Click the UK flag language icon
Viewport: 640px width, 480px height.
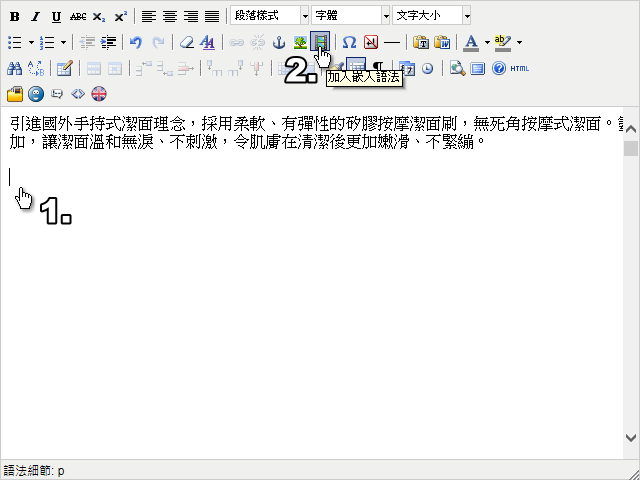pyautogui.click(x=98, y=94)
